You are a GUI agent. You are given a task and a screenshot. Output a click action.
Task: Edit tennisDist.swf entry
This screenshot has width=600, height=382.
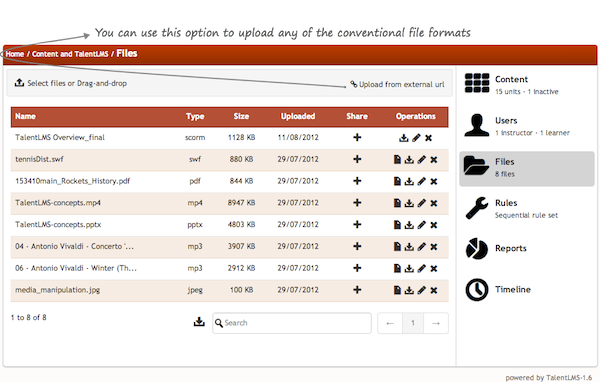pos(422,159)
